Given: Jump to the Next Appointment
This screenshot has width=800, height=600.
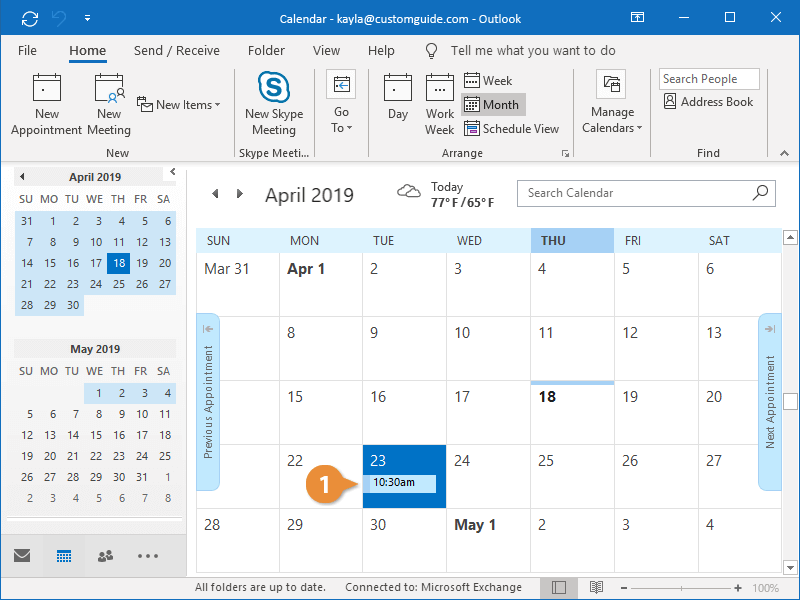Looking at the screenshot, I should click(x=770, y=402).
